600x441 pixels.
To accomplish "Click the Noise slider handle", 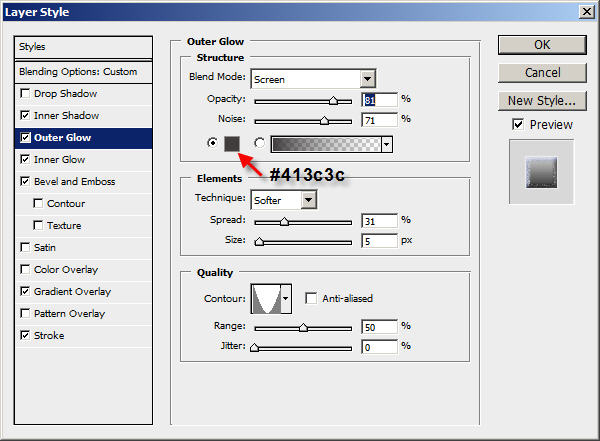I will (324, 121).
